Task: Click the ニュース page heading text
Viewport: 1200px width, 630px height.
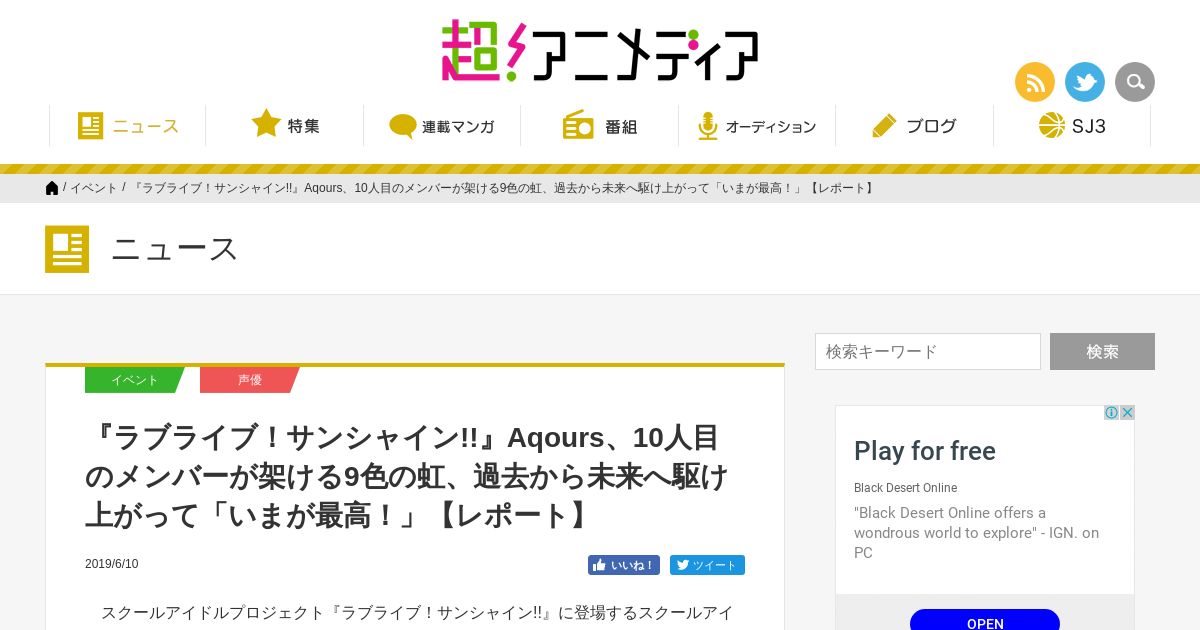Action: pyautogui.click(x=175, y=249)
